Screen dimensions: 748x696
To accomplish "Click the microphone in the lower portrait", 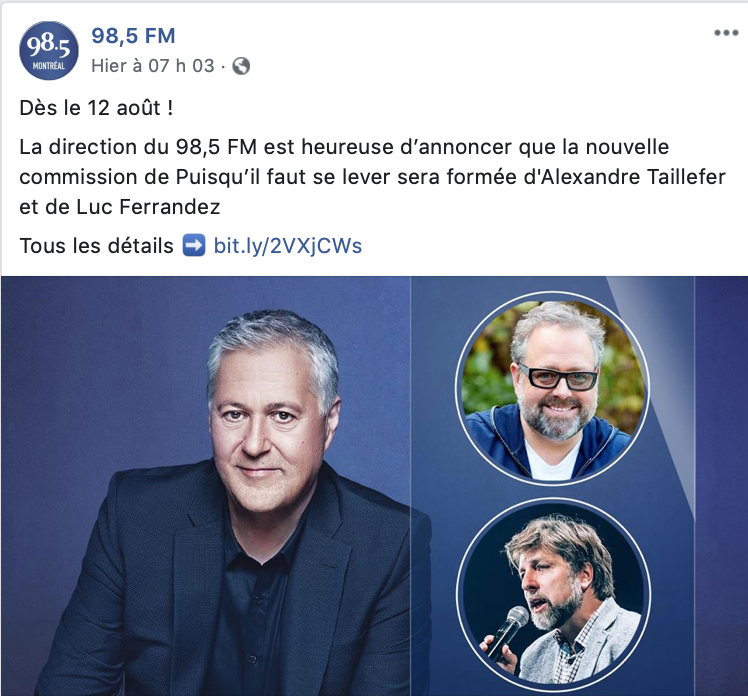I will [x=507, y=632].
